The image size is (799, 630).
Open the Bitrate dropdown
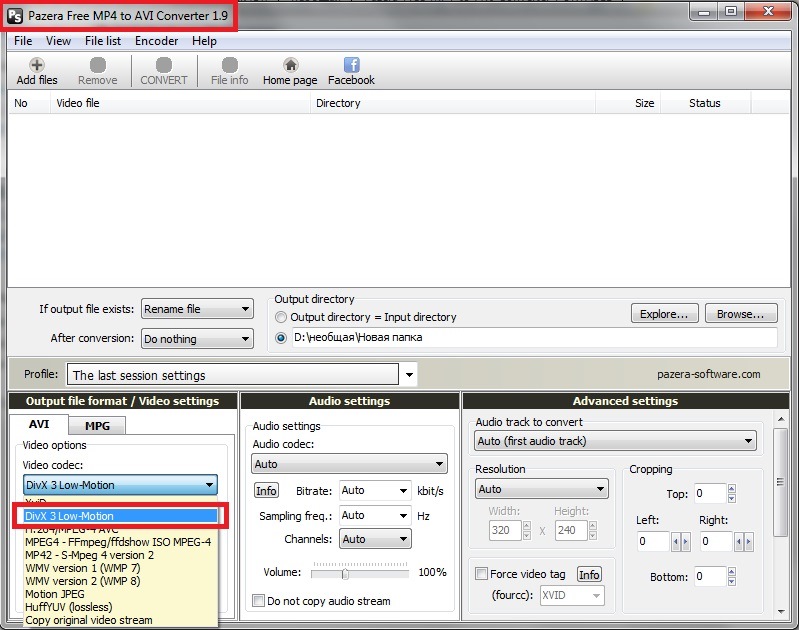pos(375,490)
